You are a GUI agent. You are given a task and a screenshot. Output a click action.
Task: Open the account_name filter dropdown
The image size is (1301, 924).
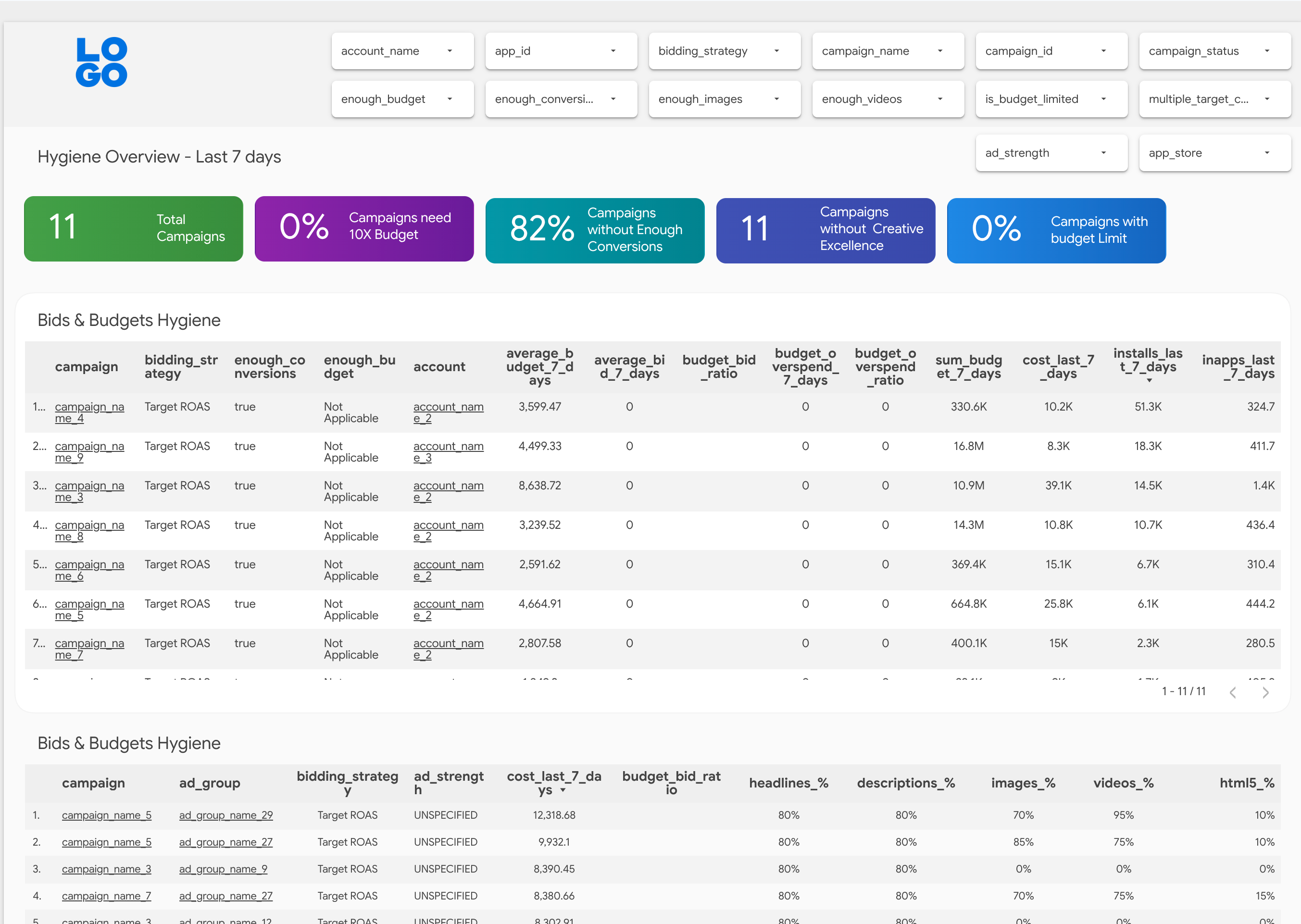(x=402, y=51)
